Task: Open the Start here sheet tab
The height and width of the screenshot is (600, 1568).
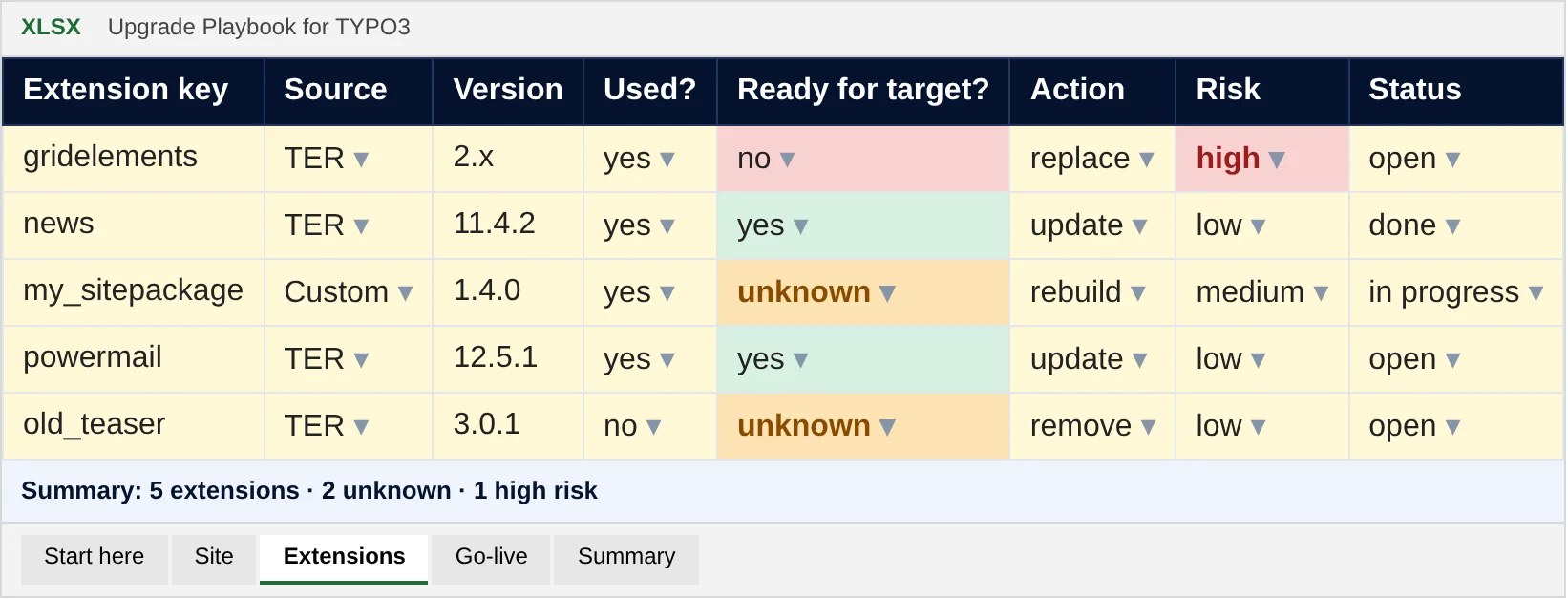Action: [95, 559]
